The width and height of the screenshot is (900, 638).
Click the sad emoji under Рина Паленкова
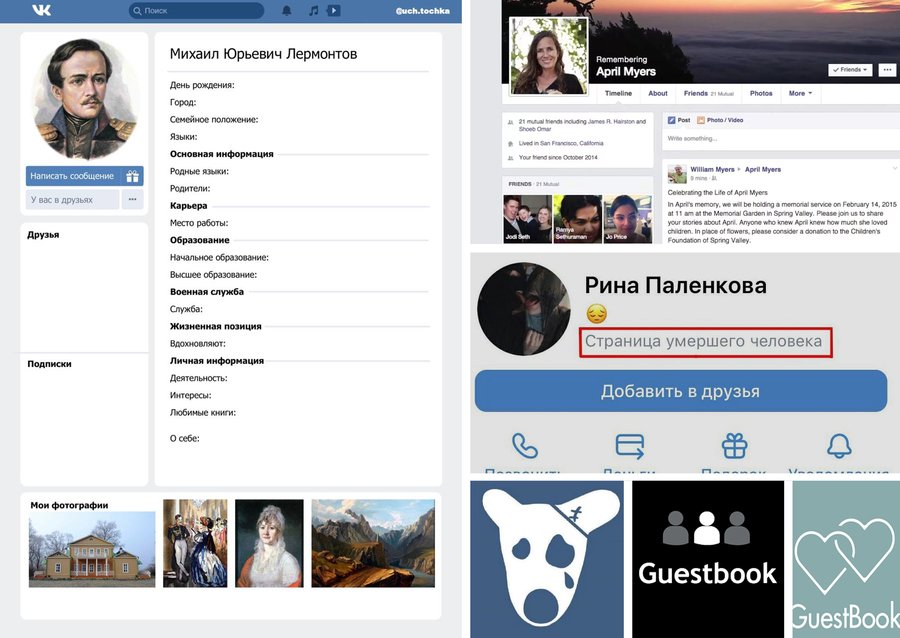click(596, 314)
